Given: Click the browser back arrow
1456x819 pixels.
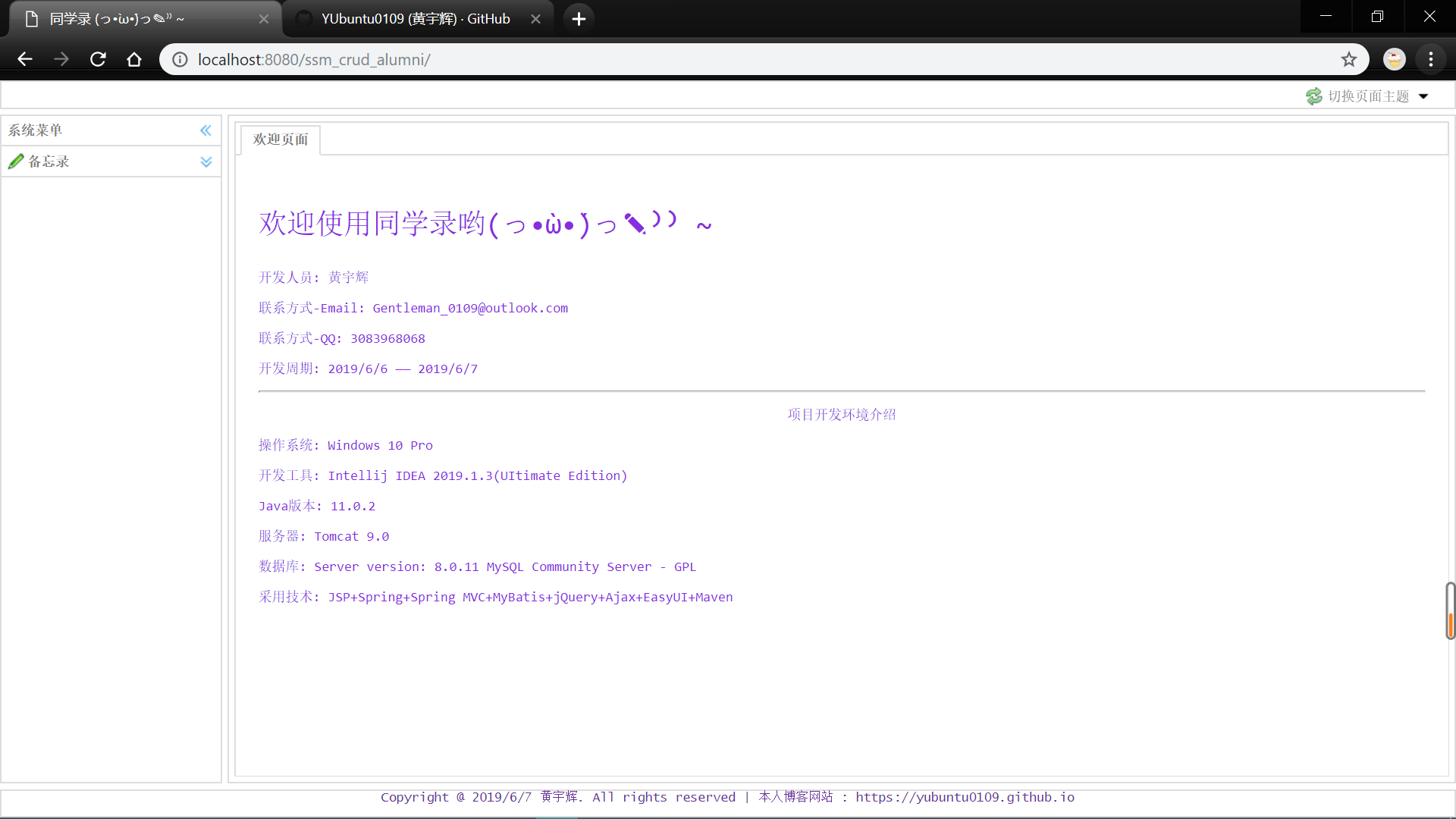Looking at the screenshot, I should pos(25,59).
